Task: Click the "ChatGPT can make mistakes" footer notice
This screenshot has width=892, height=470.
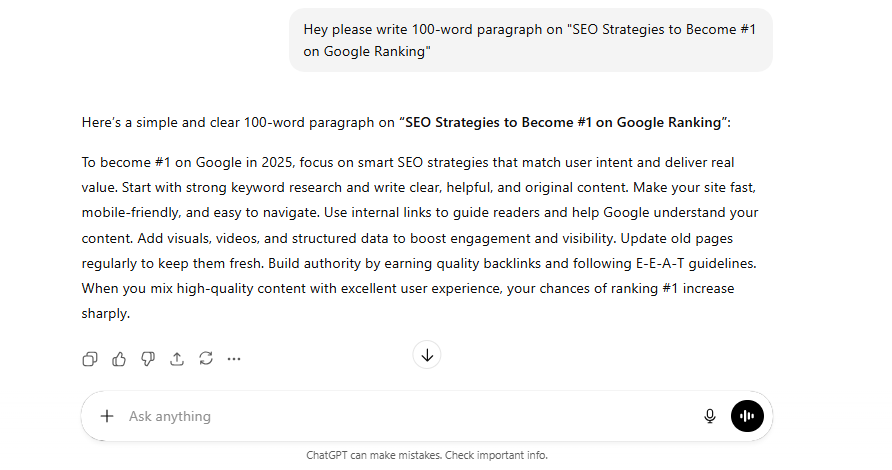Action: coord(427,455)
